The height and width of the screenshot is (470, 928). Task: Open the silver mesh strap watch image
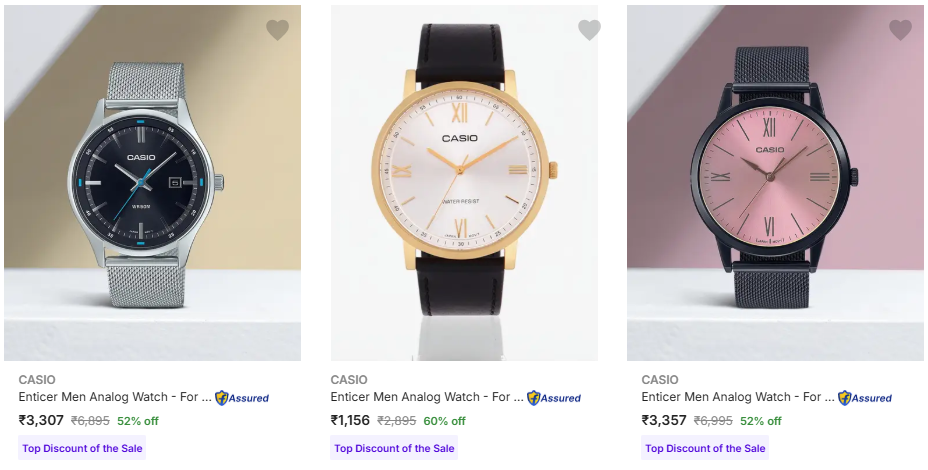click(x=152, y=185)
